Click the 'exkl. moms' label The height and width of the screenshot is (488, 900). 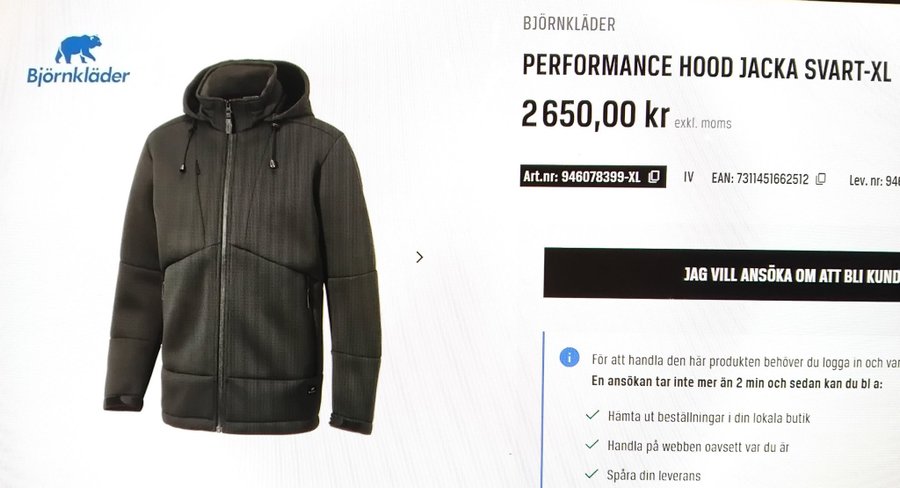click(703, 123)
